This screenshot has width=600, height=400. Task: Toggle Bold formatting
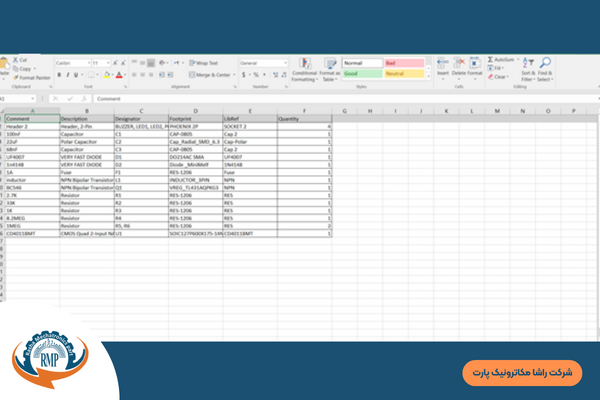coord(58,74)
